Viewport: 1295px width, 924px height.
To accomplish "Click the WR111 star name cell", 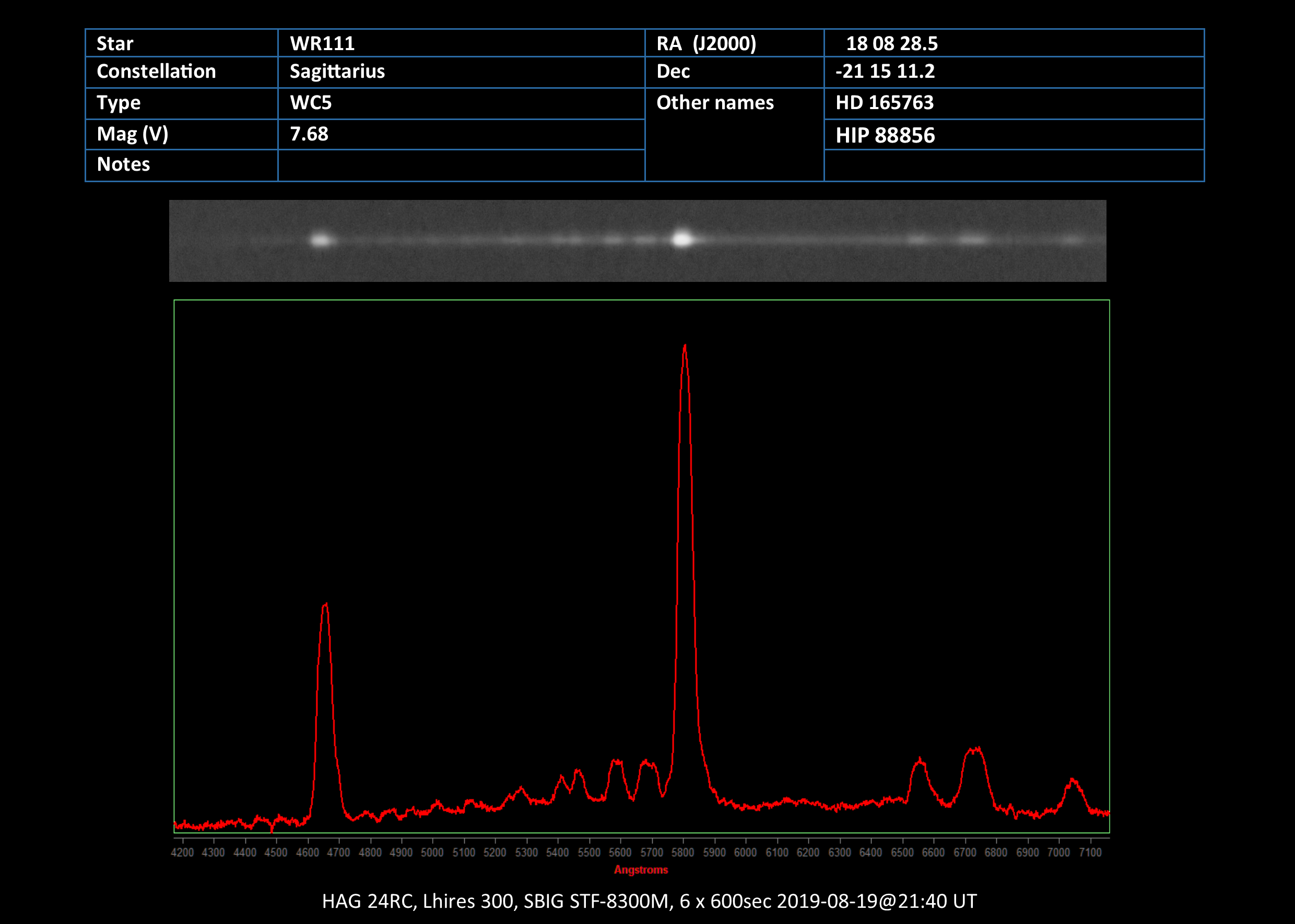I will pos(322,43).
